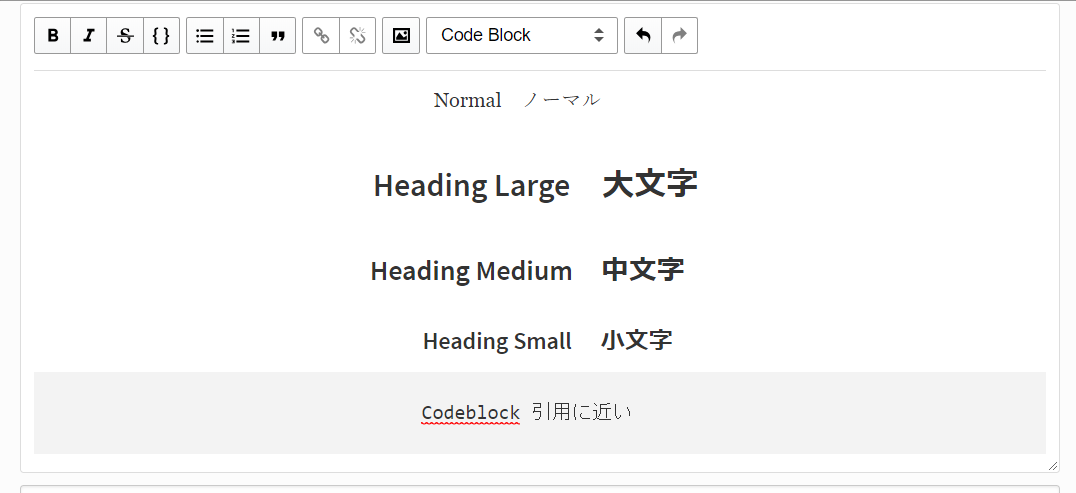Image resolution: width=1076 pixels, height=493 pixels.
Task: Toggle bold formatting
Action: (53, 36)
